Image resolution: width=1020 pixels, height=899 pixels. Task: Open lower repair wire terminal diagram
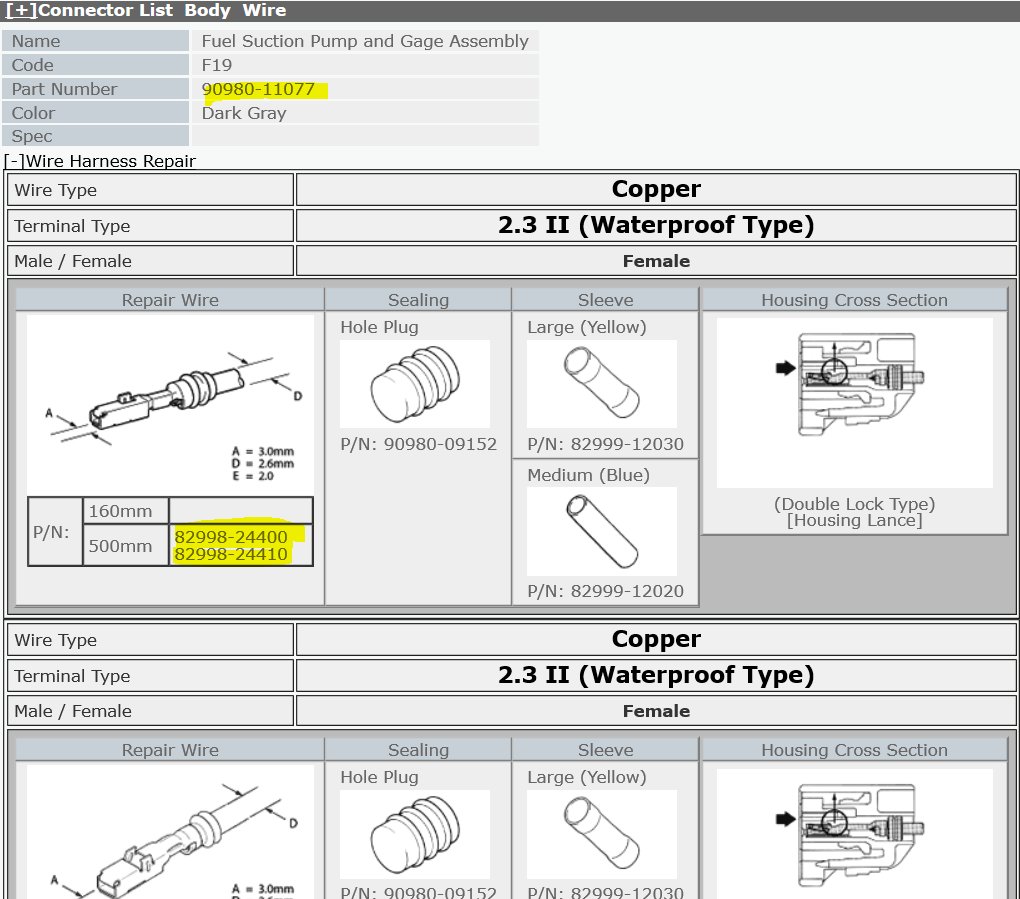(170, 833)
